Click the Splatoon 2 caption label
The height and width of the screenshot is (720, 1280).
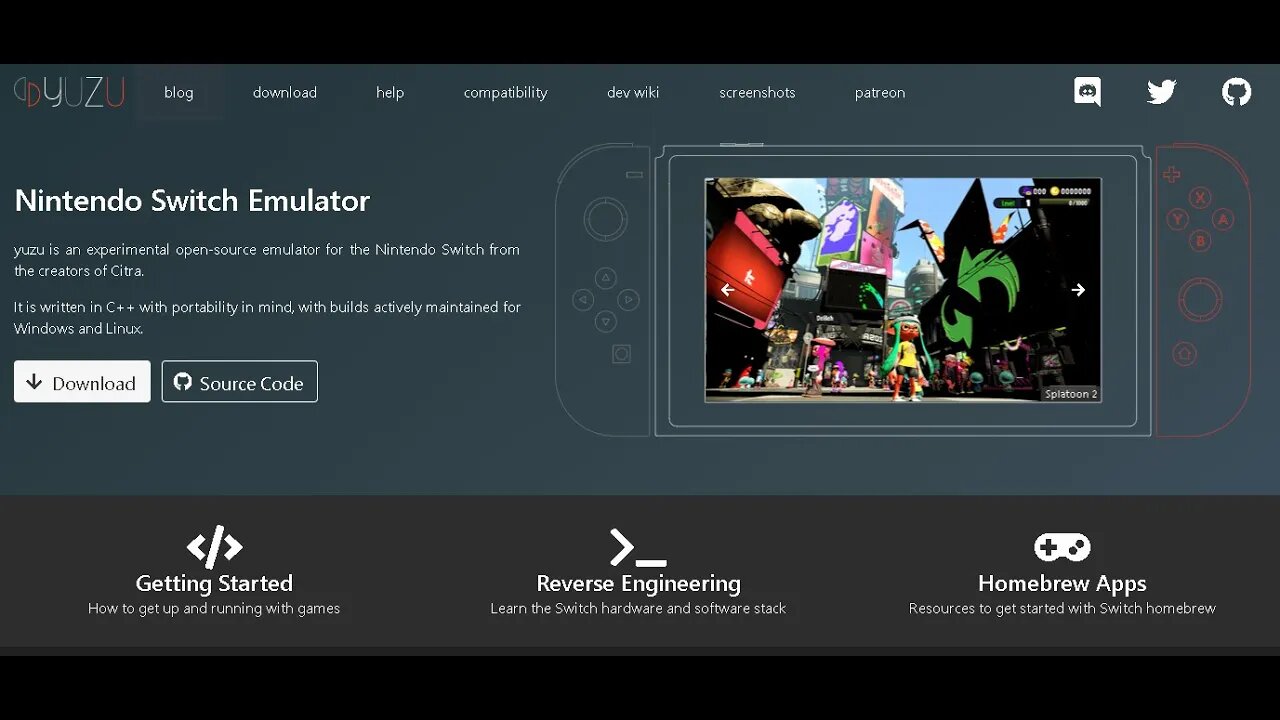click(x=1071, y=394)
